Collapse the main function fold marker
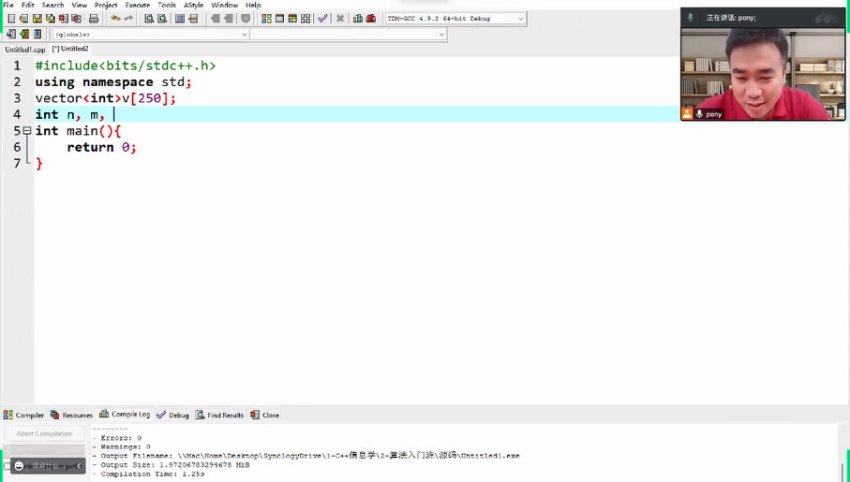Image resolution: width=850 pixels, height=482 pixels. pyautogui.click(x=27, y=131)
